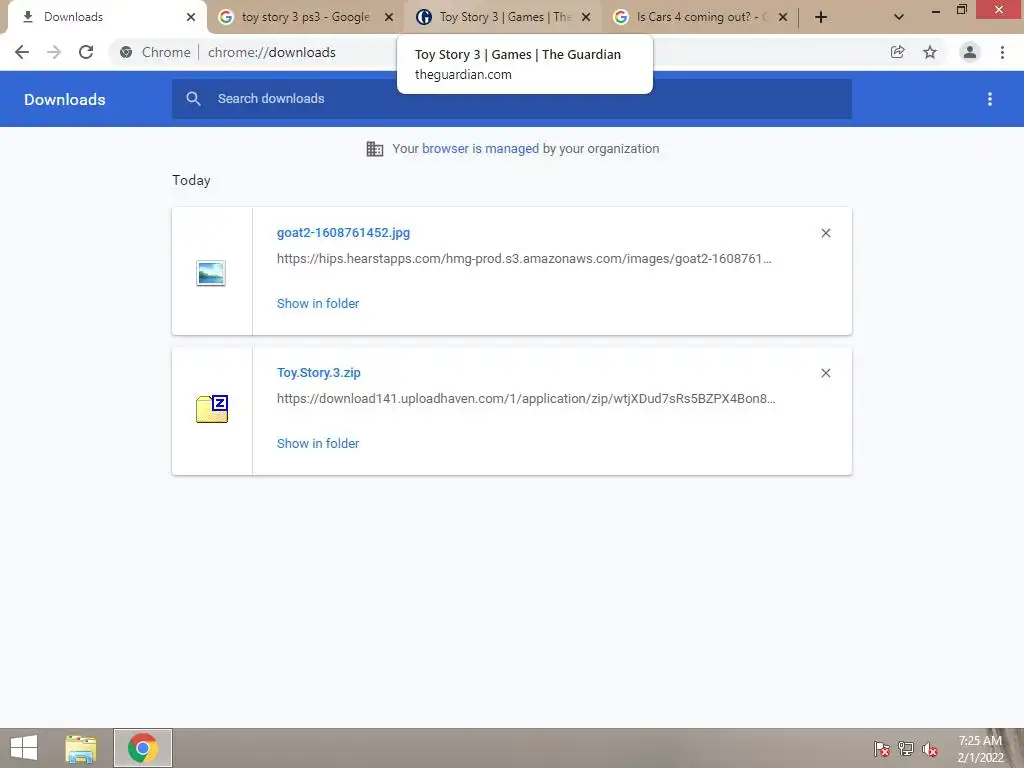This screenshot has height=768, width=1024.
Task: Open the browser is managed link
Action: pyautogui.click(x=481, y=148)
